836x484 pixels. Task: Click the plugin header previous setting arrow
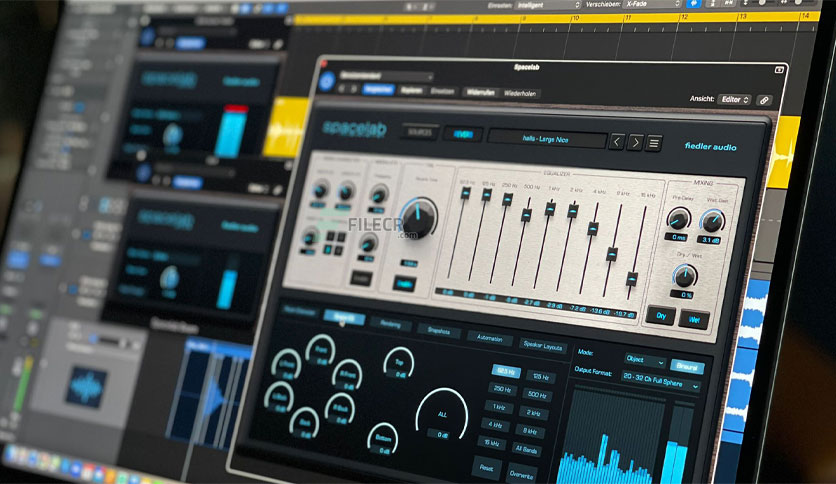(x=343, y=88)
